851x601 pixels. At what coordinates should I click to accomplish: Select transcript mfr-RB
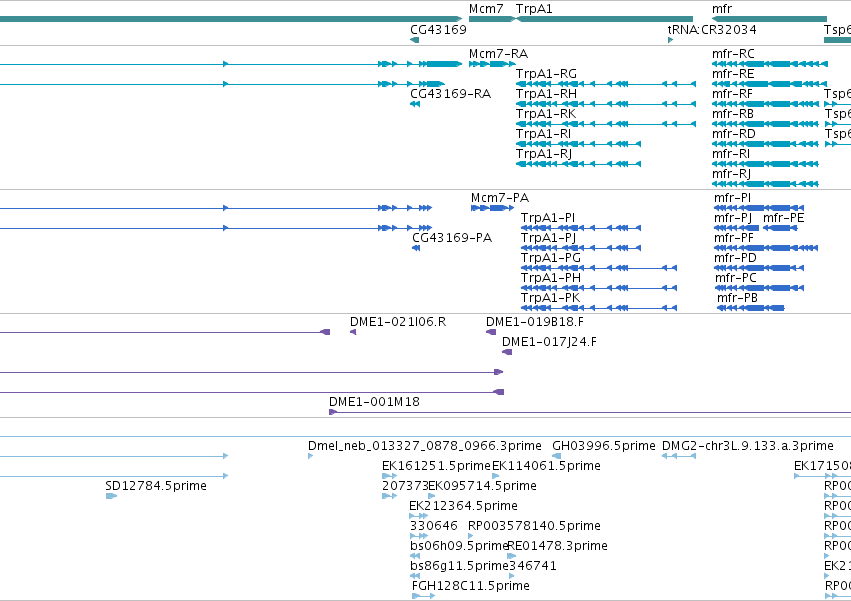pyautogui.click(x=733, y=114)
